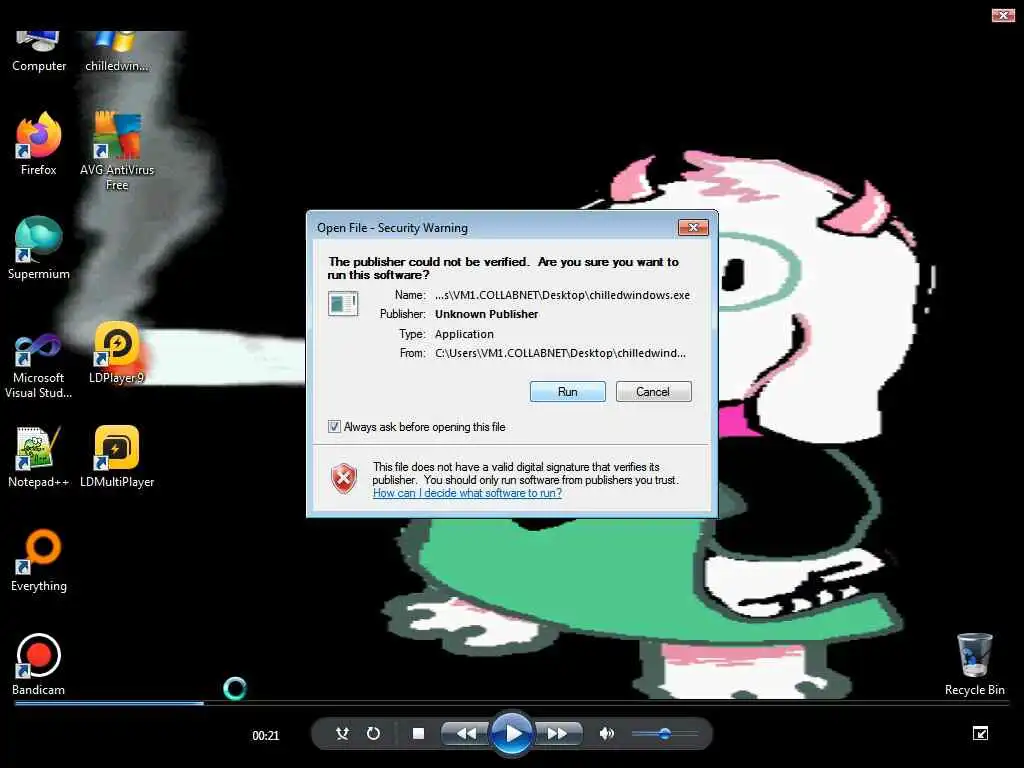Click the application file icon in the dialog
This screenshot has height=768, width=1024.
(343, 304)
